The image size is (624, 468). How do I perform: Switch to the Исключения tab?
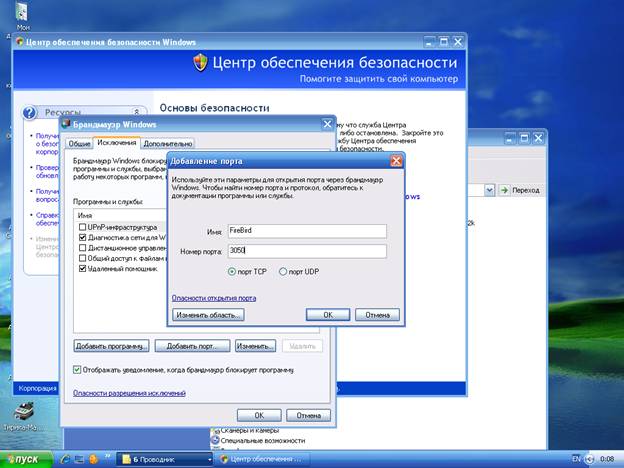point(117,142)
